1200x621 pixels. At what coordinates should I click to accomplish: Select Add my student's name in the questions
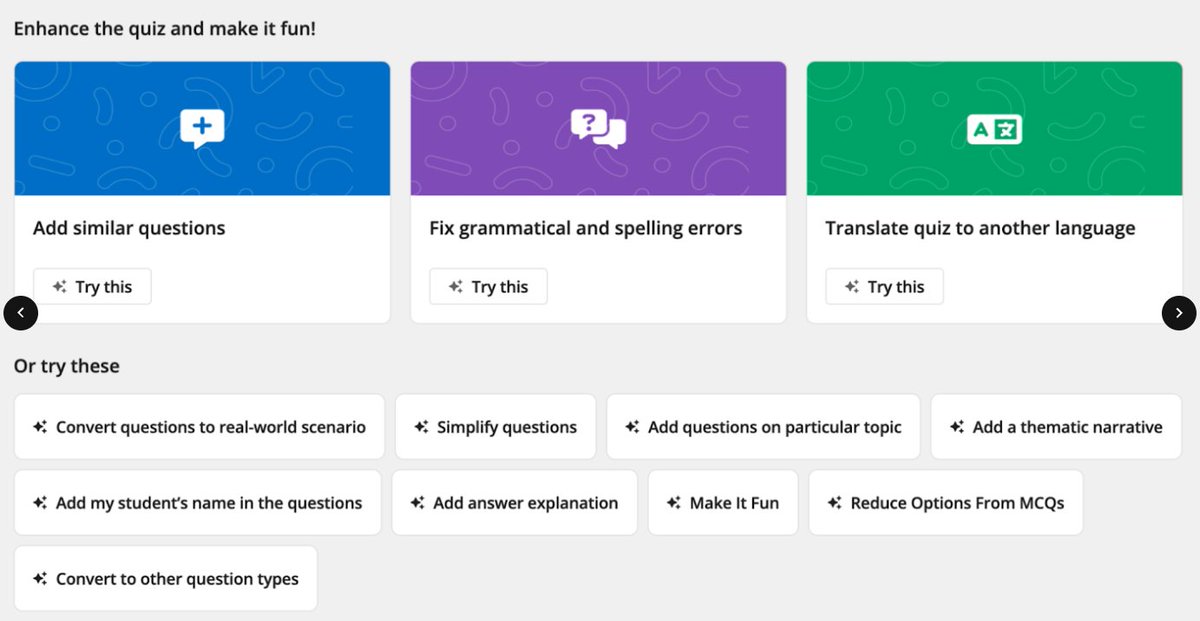point(198,503)
